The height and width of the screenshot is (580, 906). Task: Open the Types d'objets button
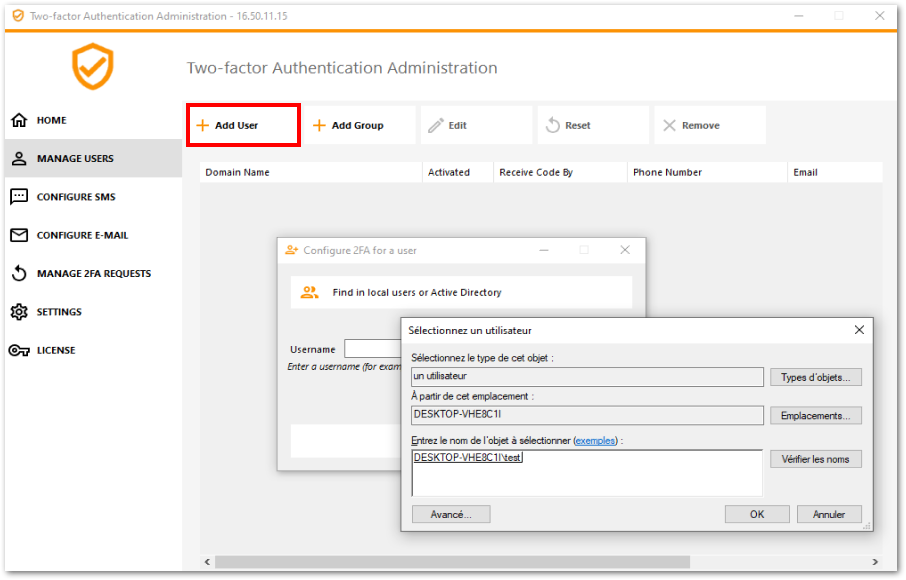[x=815, y=377]
